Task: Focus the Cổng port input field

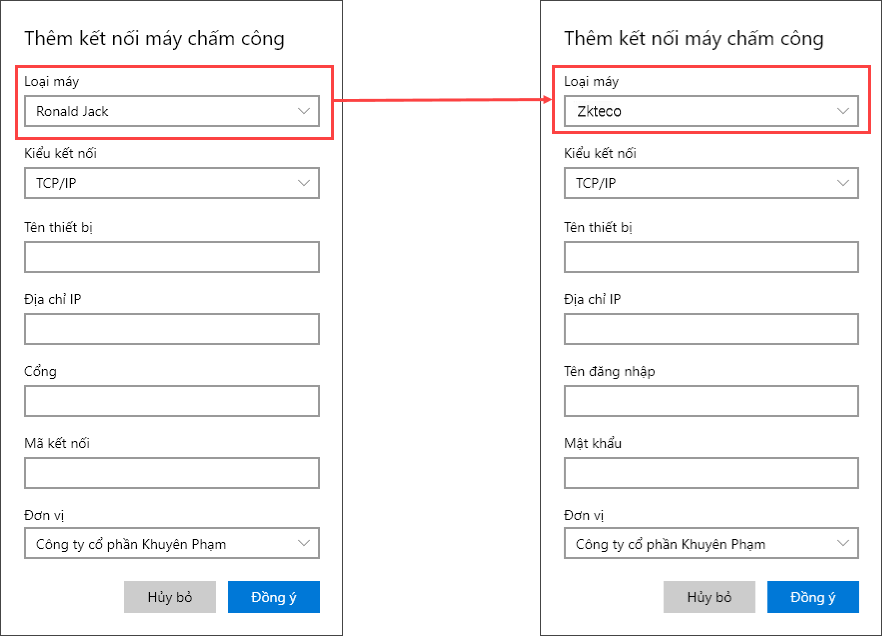Action: tap(171, 401)
